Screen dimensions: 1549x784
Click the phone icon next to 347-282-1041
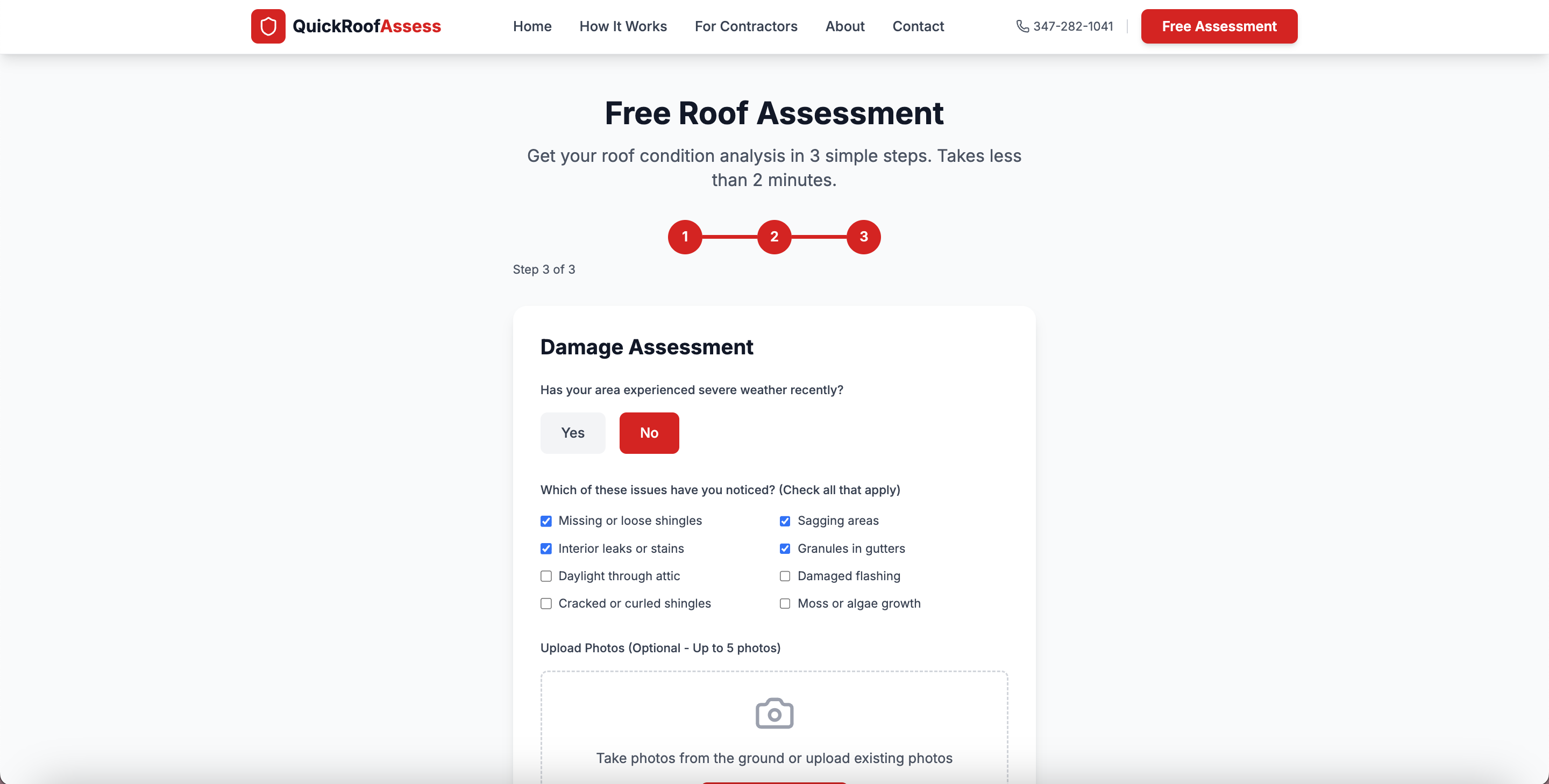click(1024, 26)
